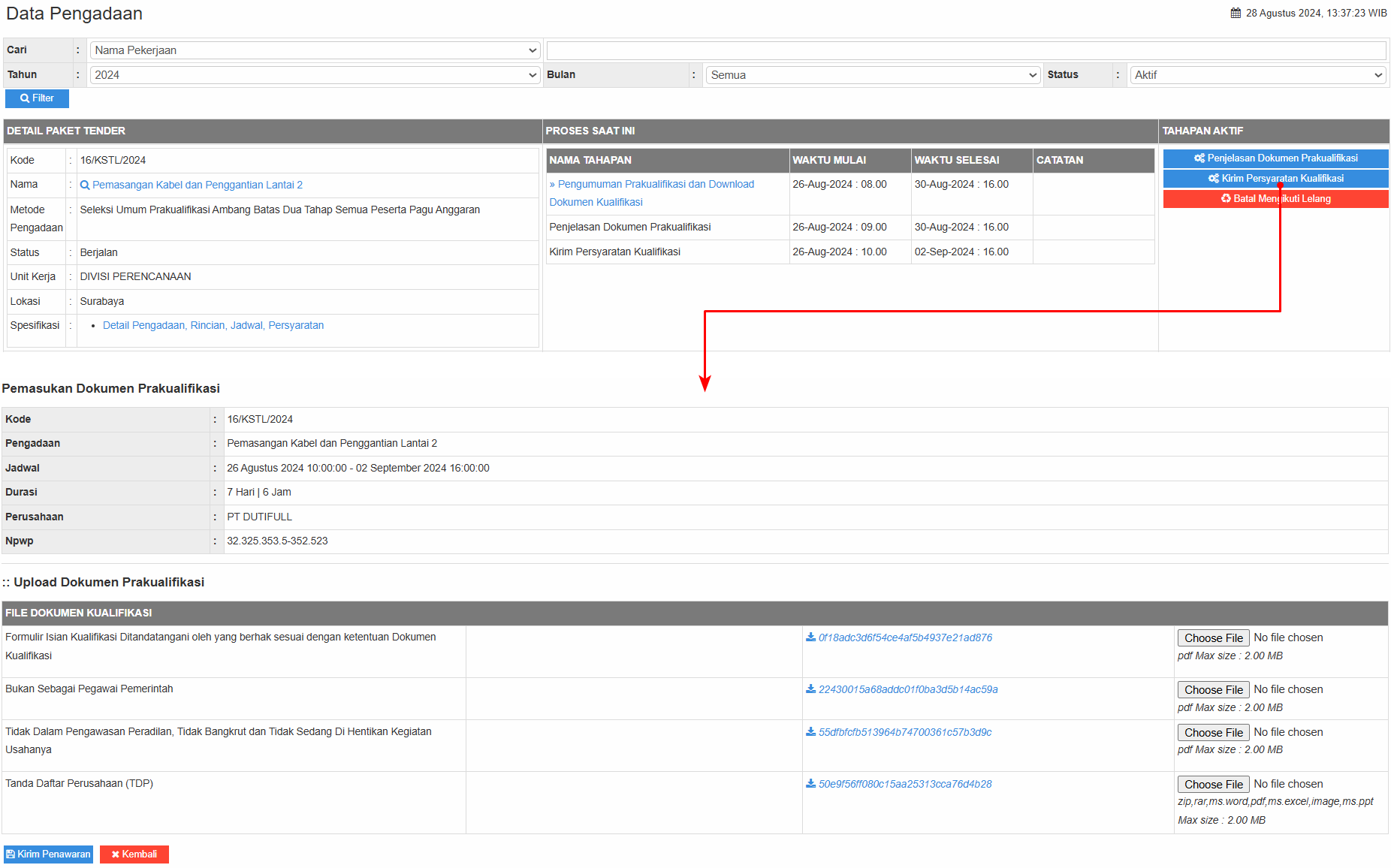The height and width of the screenshot is (868, 1391).
Task: Open the Bulan Semua dropdown
Action: pos(873,75)
